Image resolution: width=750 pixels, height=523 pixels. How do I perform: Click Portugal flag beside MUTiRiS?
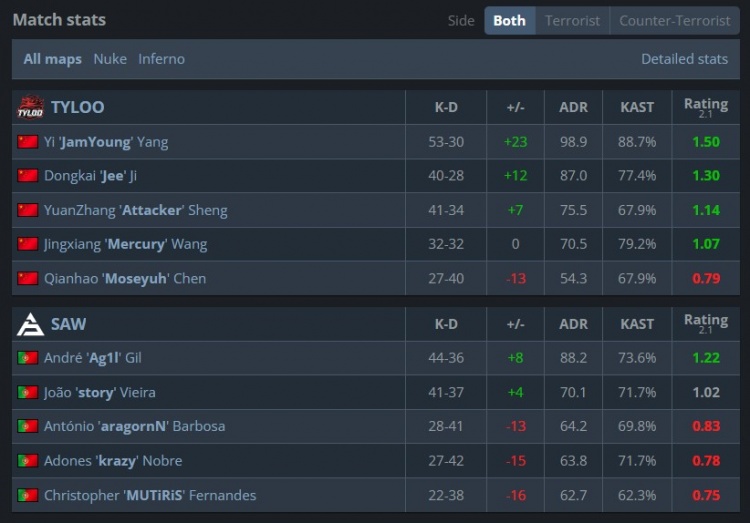[27, 495]
